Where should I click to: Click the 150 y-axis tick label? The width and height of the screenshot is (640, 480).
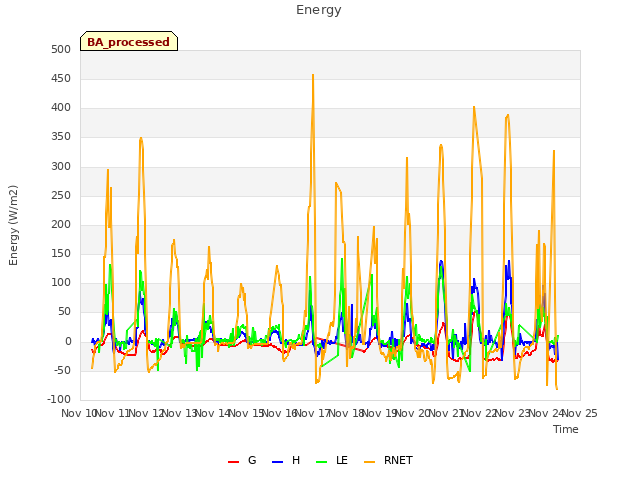pos(61,253)
